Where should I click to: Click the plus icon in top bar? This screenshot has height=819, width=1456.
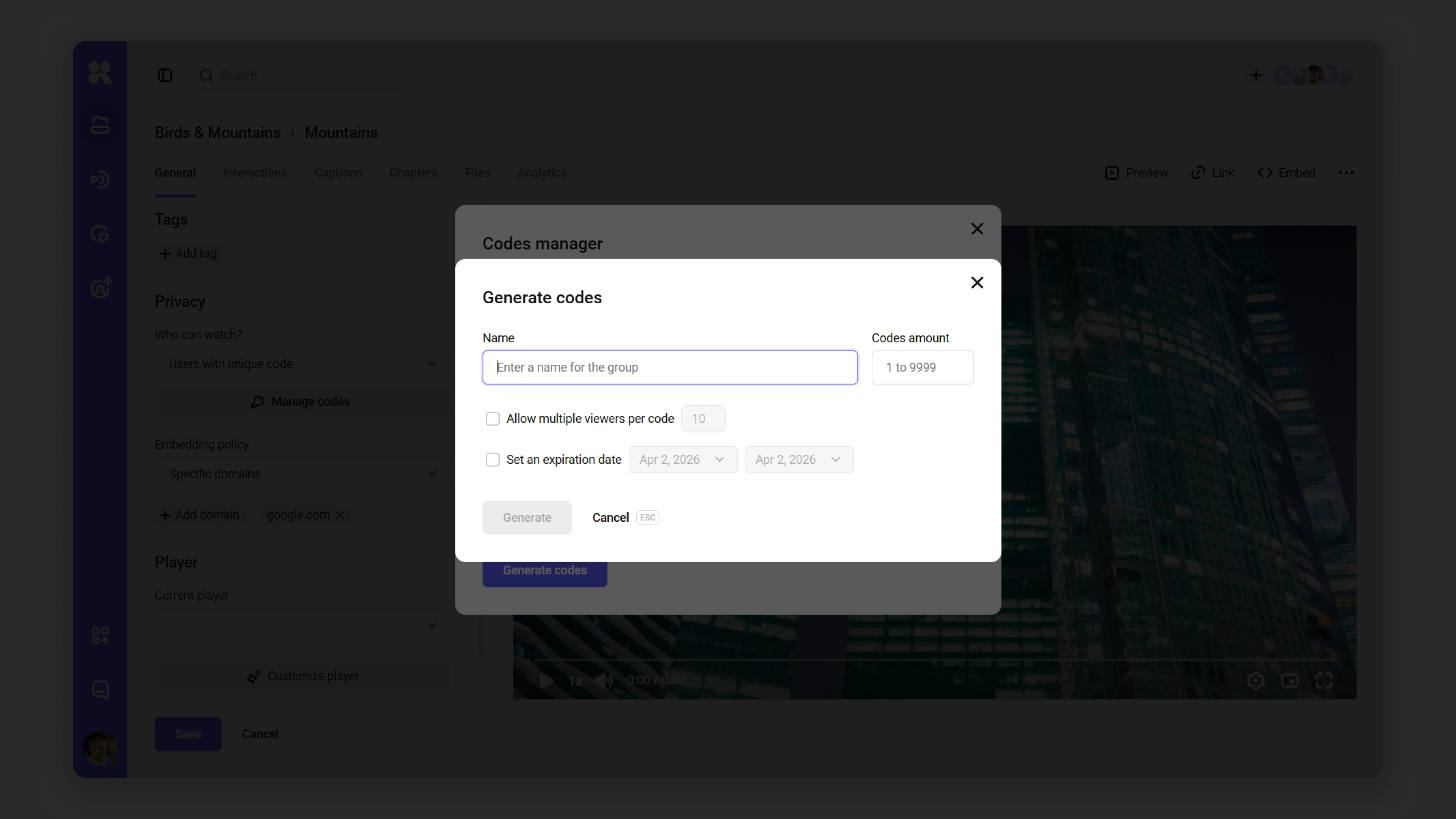pos(1256,76)
